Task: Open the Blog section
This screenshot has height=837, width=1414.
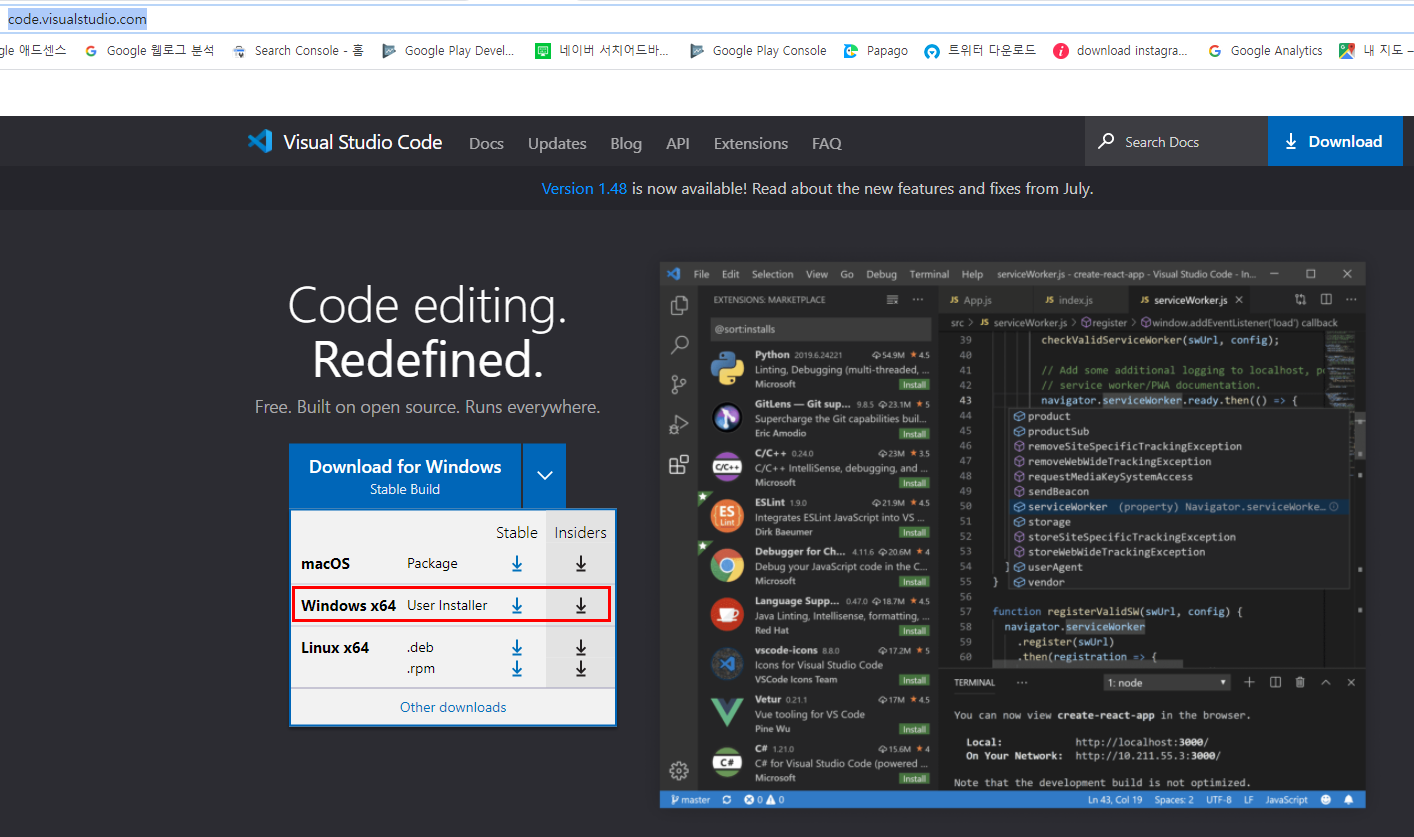Action: (x=626, y=143)
